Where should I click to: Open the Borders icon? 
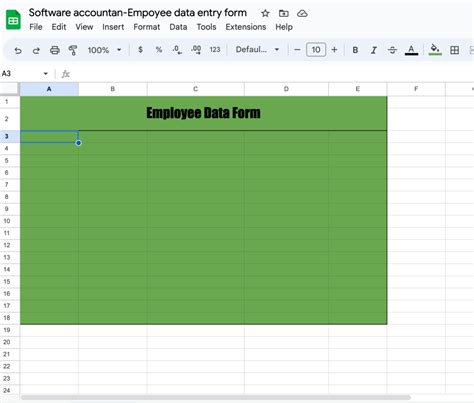(x=454, y=50)
